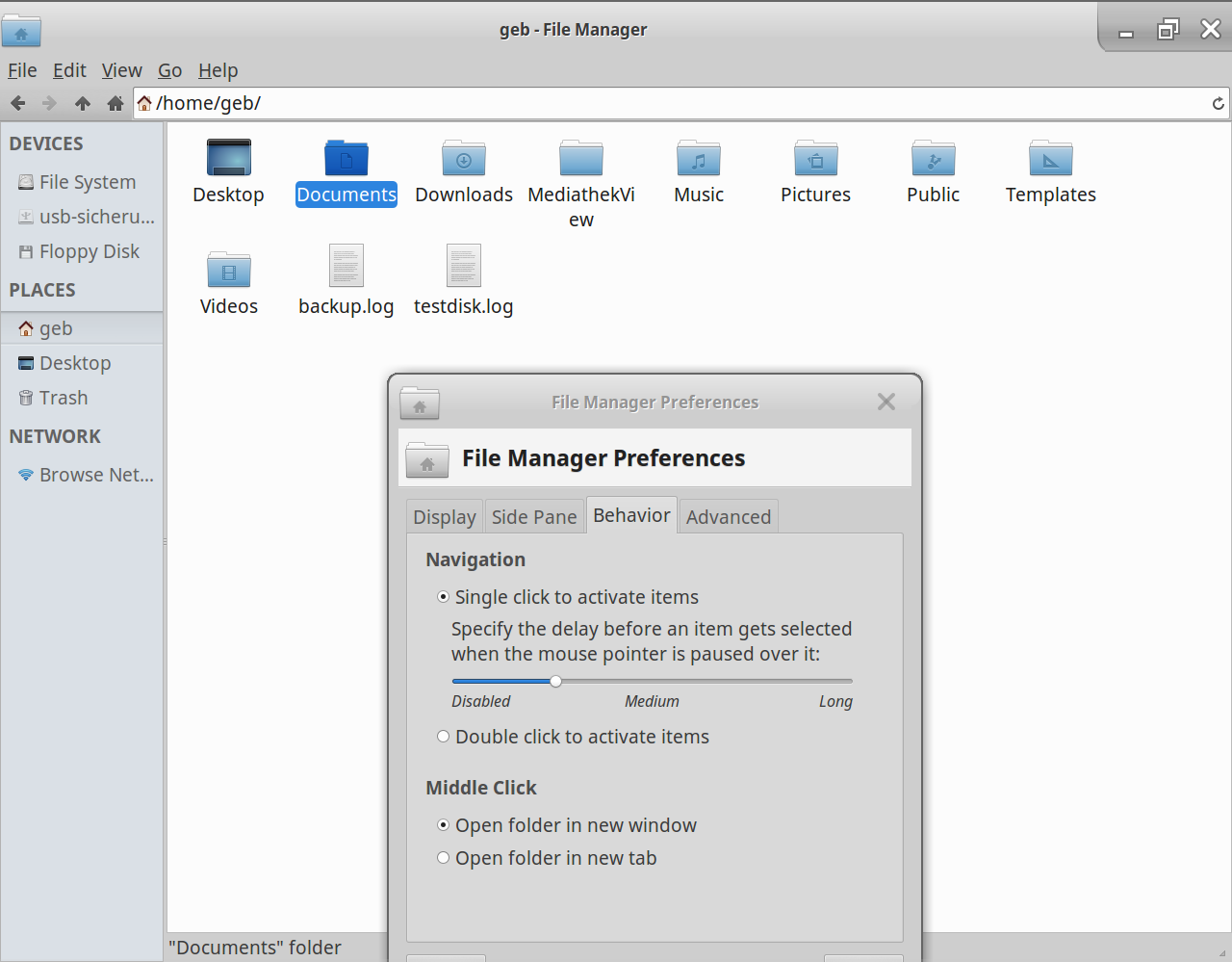Open the Videos folder icon

228,271
